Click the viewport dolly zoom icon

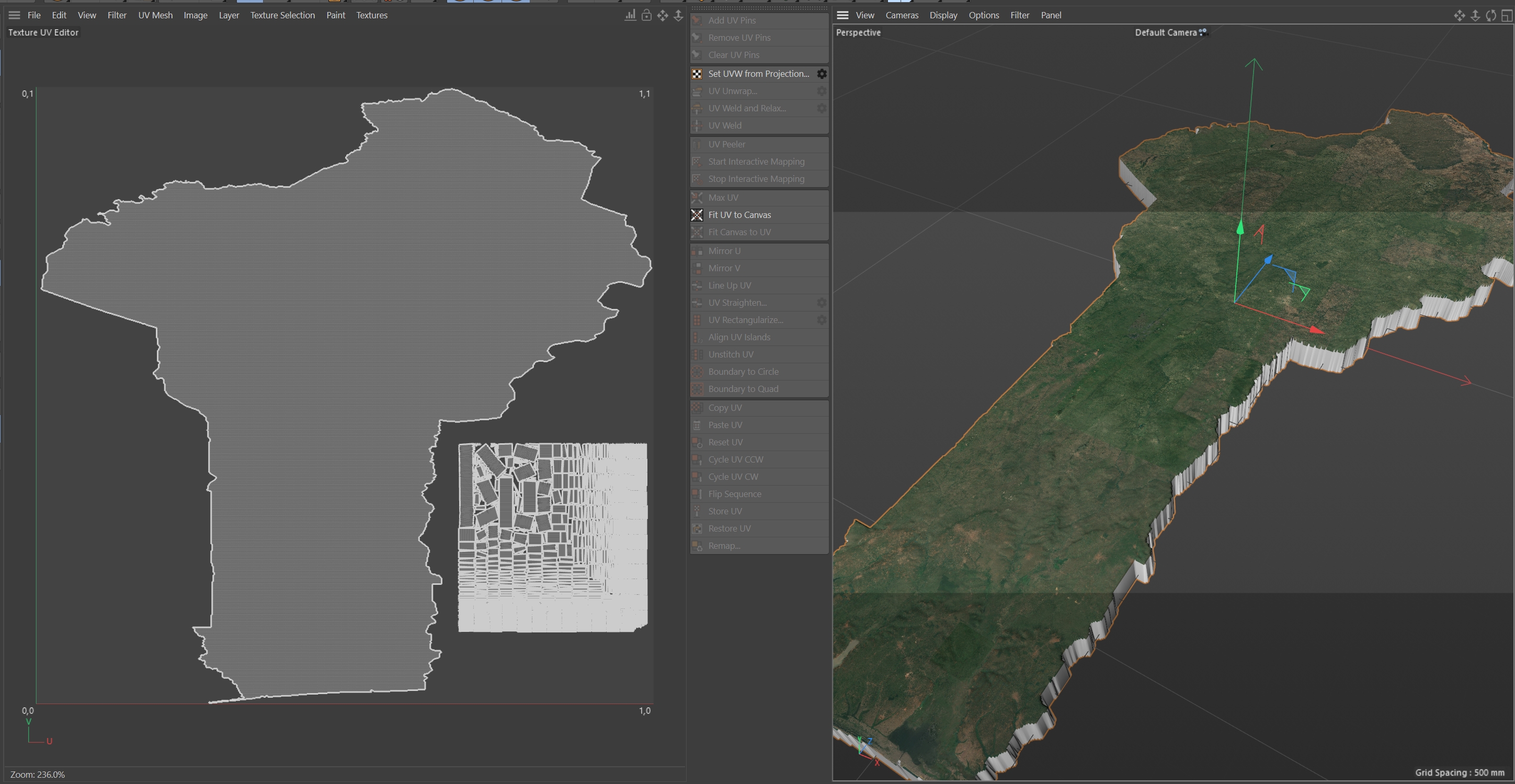coord(1475,16)
